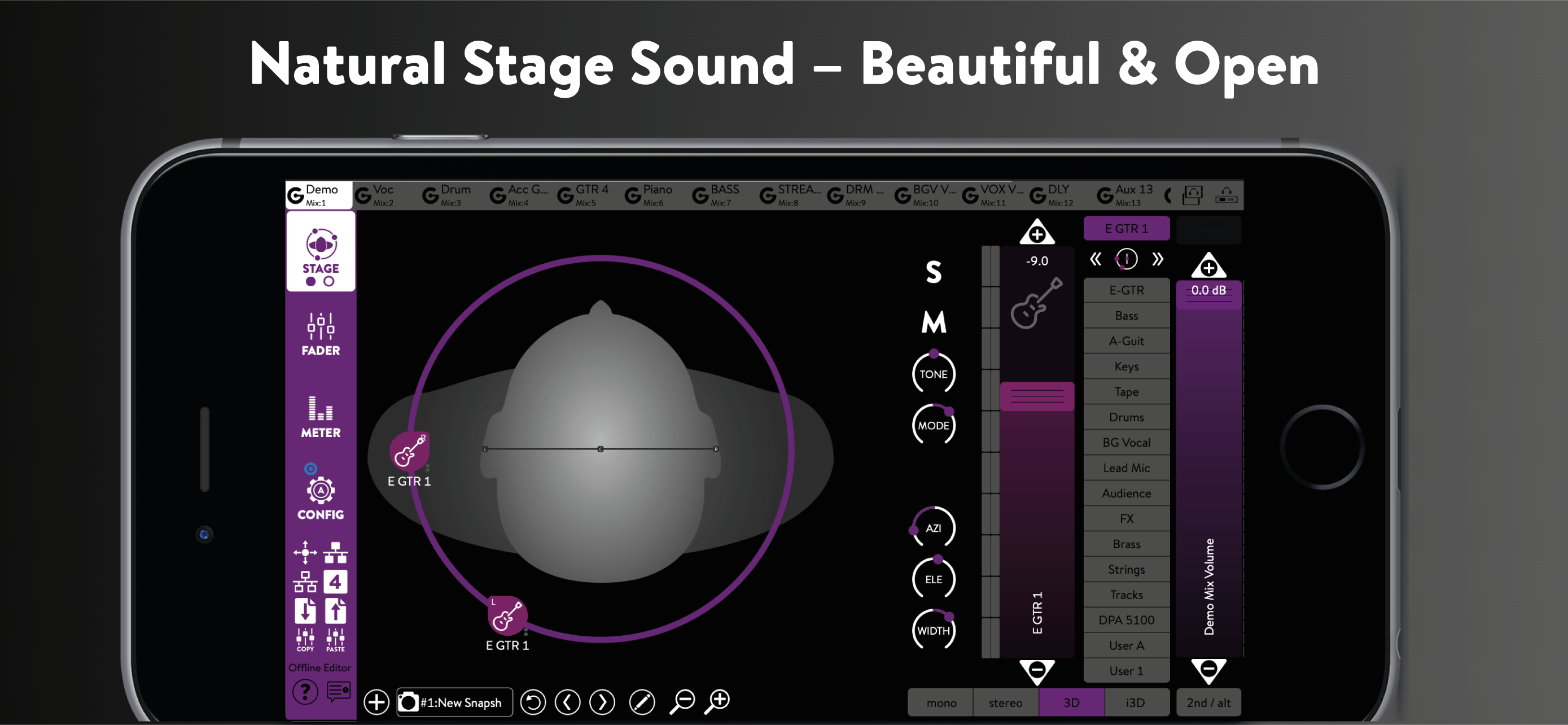Choose the Drums preset in list
Image resolution: width=1568 pixels, height=725 pixels.
[1126, 417]
